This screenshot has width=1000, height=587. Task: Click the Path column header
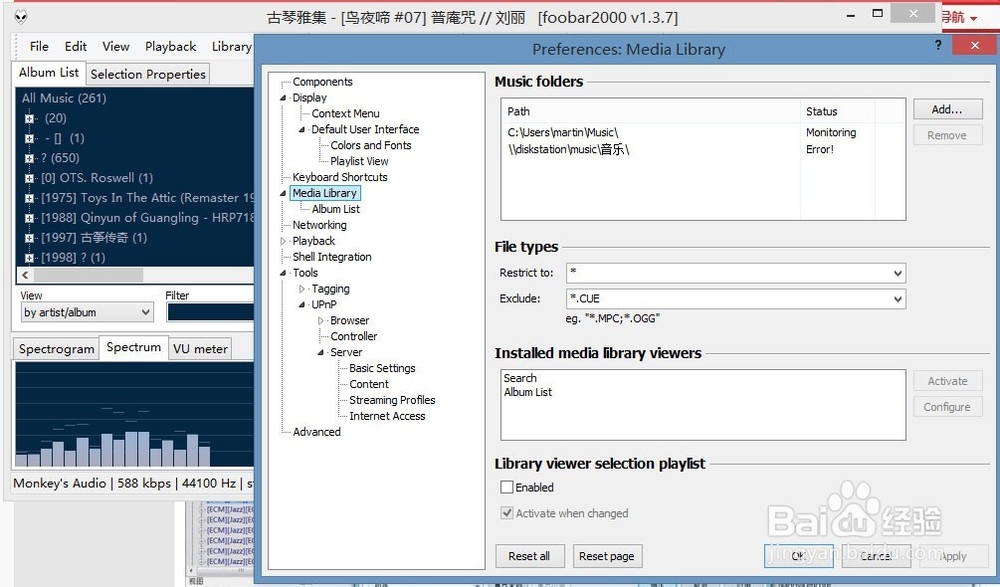click(651, 112)
